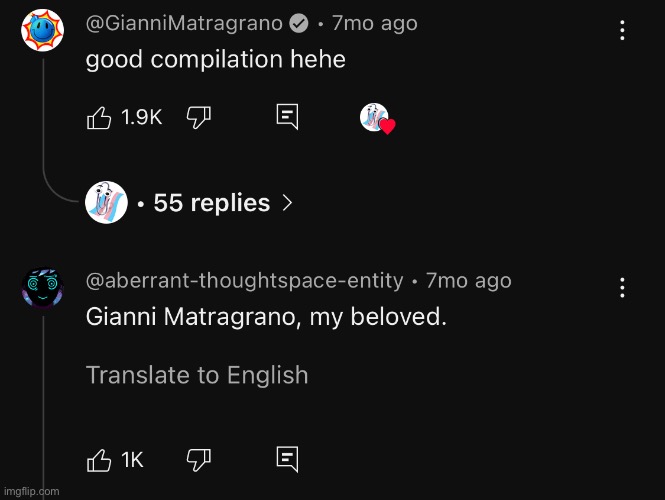Click the verified badge beside GianniMatragrano

pos(298,23)
